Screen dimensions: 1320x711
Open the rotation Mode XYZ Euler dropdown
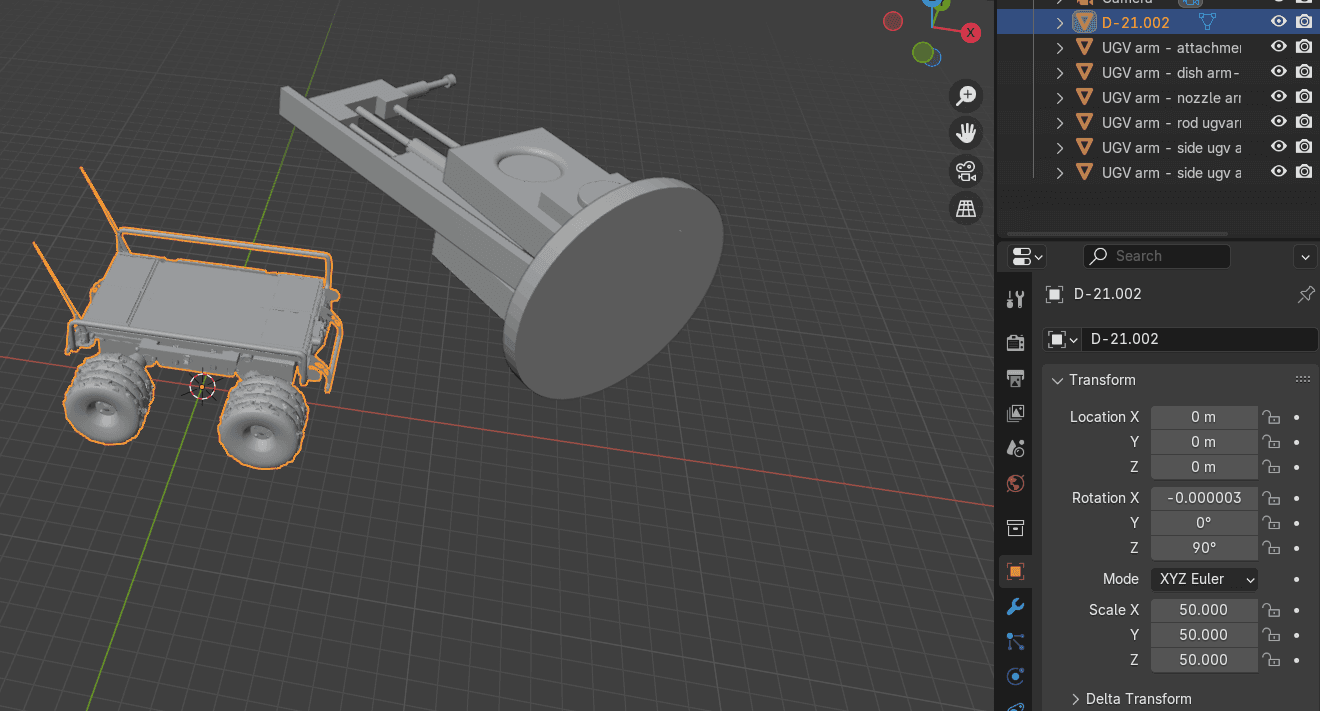coord(1204,579)
